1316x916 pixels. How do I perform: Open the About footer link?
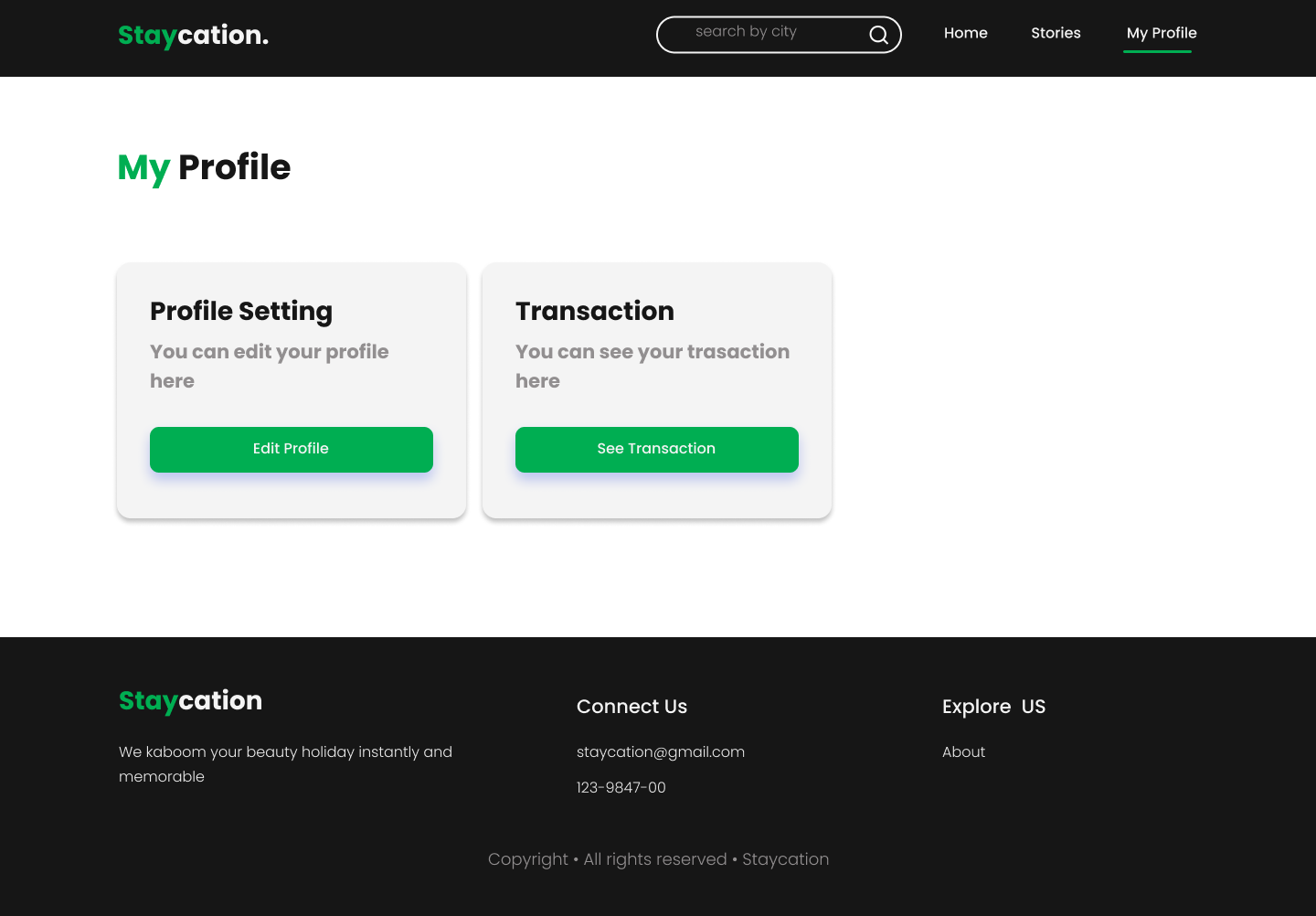pos(963,751)
